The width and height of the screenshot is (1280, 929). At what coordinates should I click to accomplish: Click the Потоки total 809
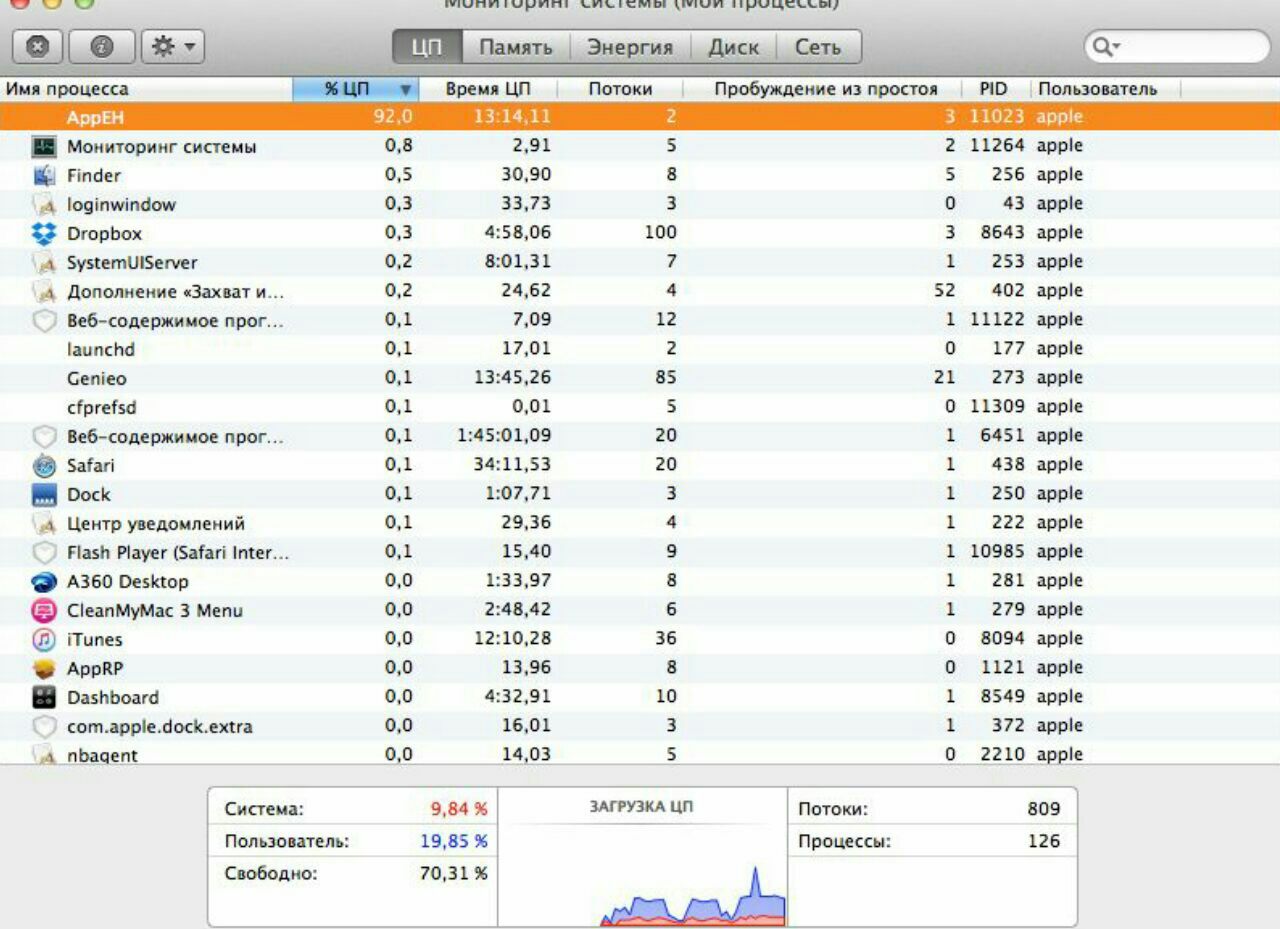pyautogui.click(x=1044, y=809)
